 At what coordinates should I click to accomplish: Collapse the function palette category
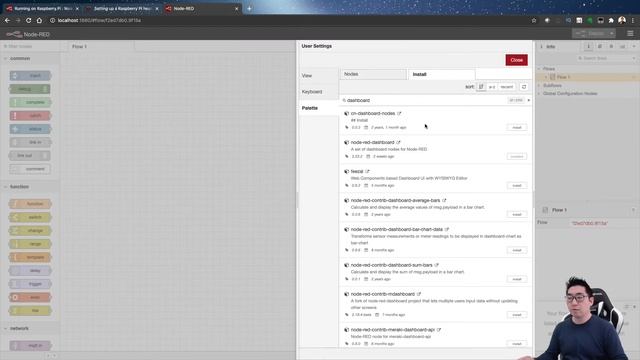click(x=6, y=187)
